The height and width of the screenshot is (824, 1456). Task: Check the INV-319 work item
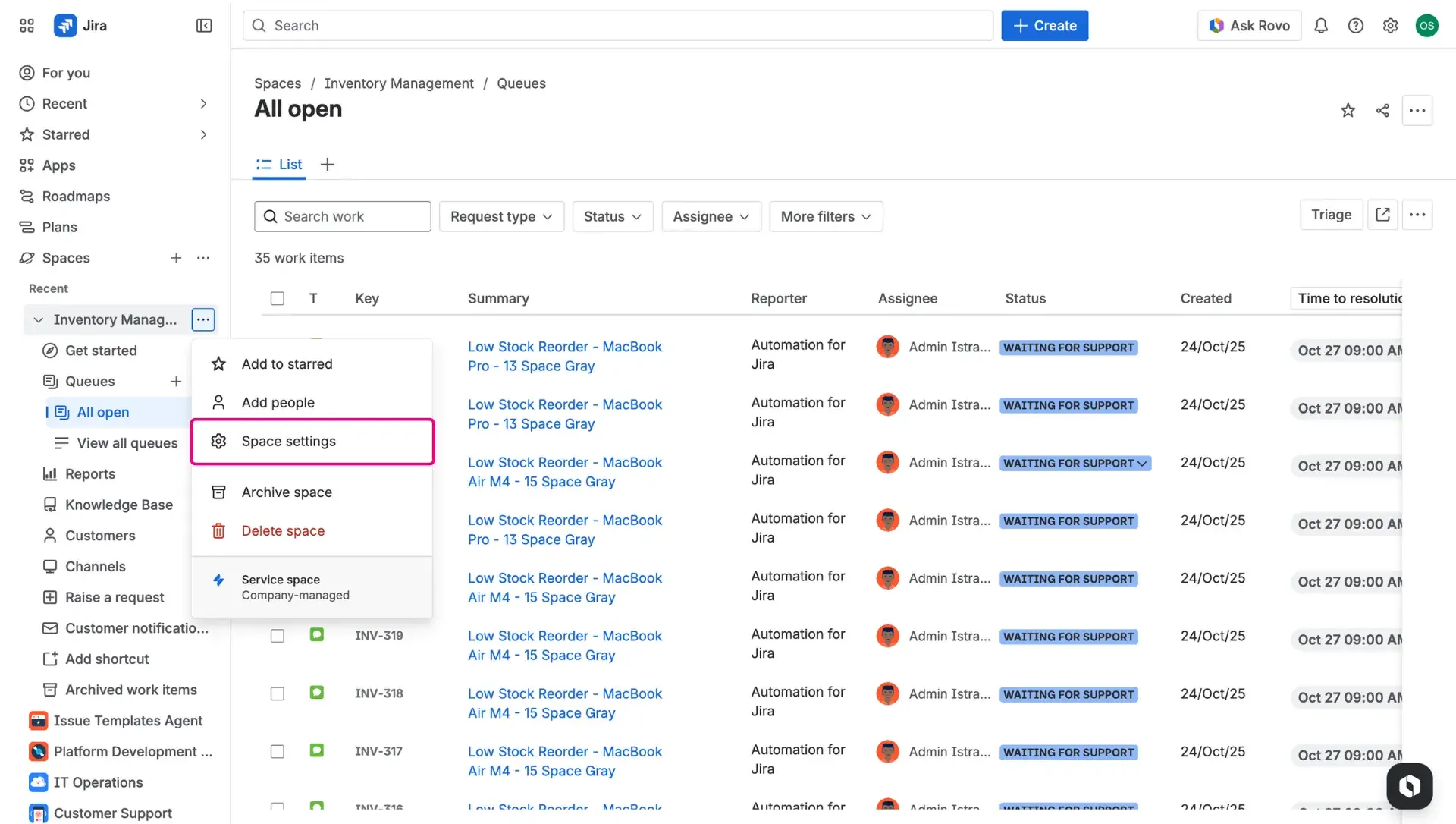coord(277,635)
